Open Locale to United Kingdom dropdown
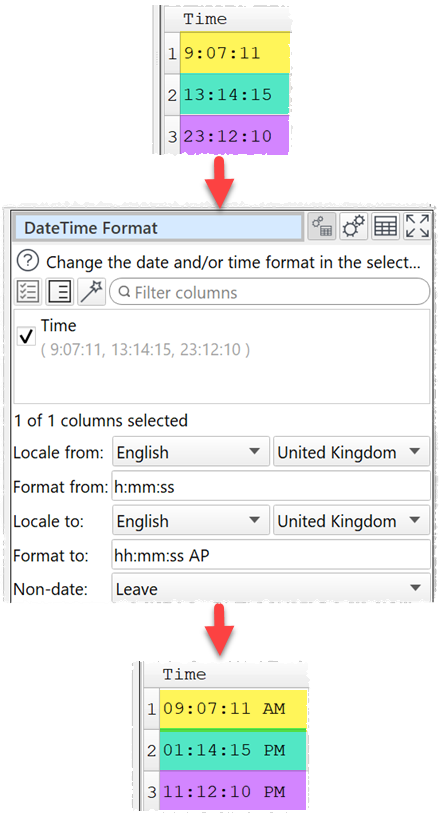The width and height of the screenshot is (440, 817). 351,521
